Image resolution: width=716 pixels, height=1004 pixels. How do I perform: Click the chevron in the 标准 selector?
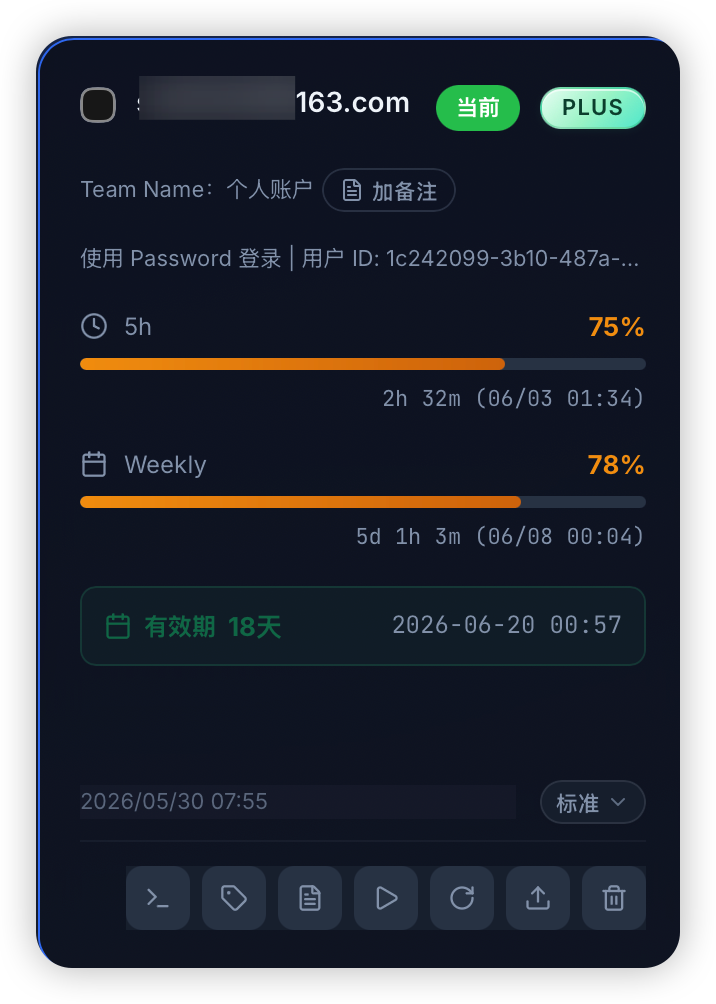(x=618, y=802)
